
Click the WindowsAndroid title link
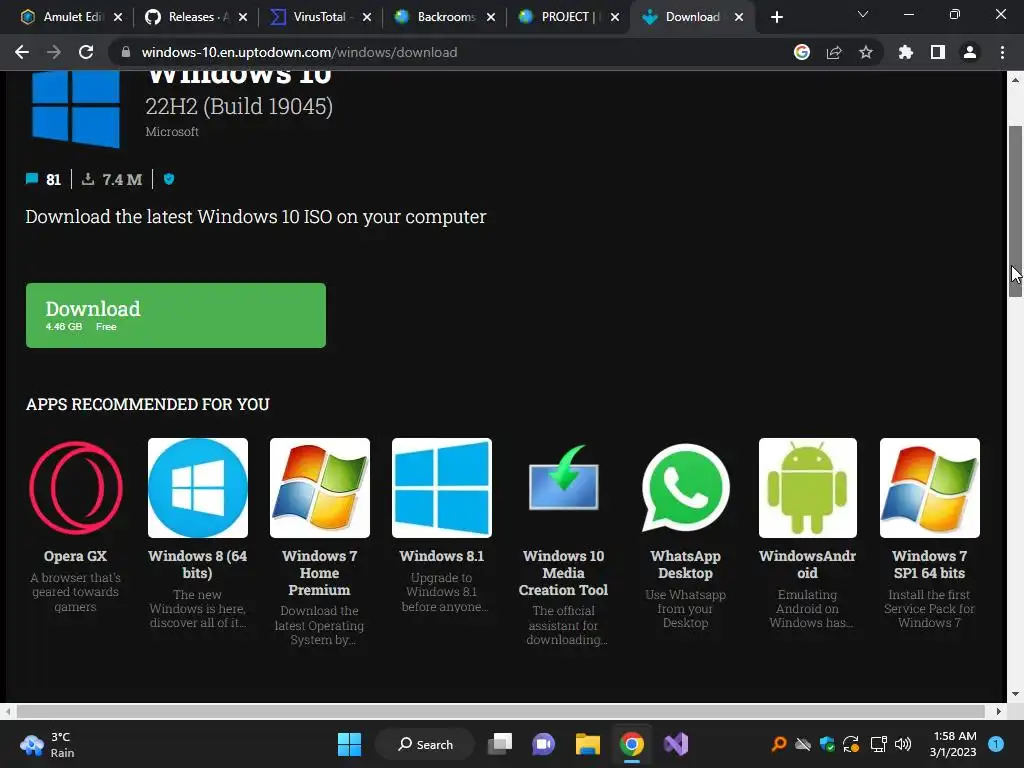click(x=808, y=565)
